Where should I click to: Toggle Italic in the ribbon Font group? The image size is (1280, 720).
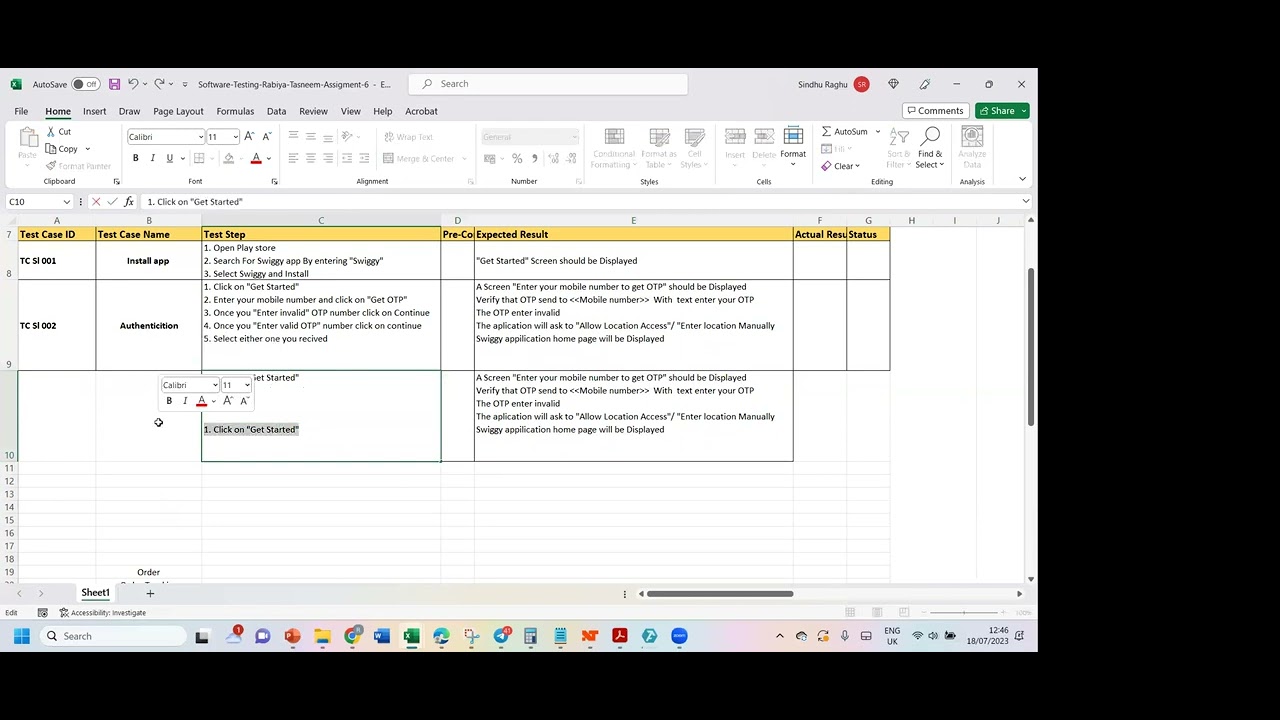click(152, 158)
